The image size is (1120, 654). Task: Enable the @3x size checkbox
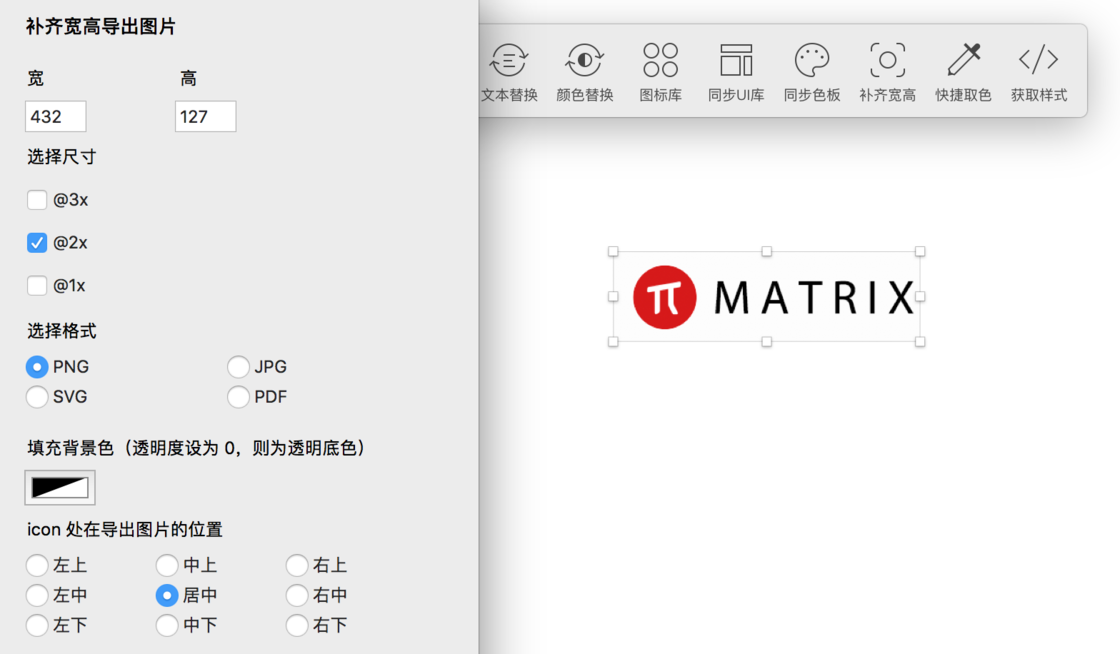[37, 200]
